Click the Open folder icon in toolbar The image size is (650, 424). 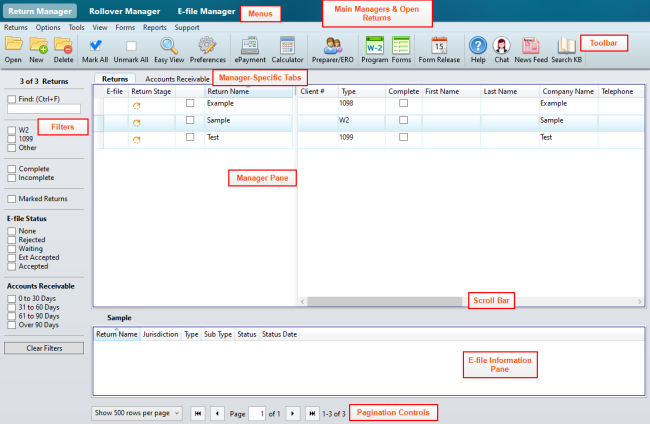[13, 47]
